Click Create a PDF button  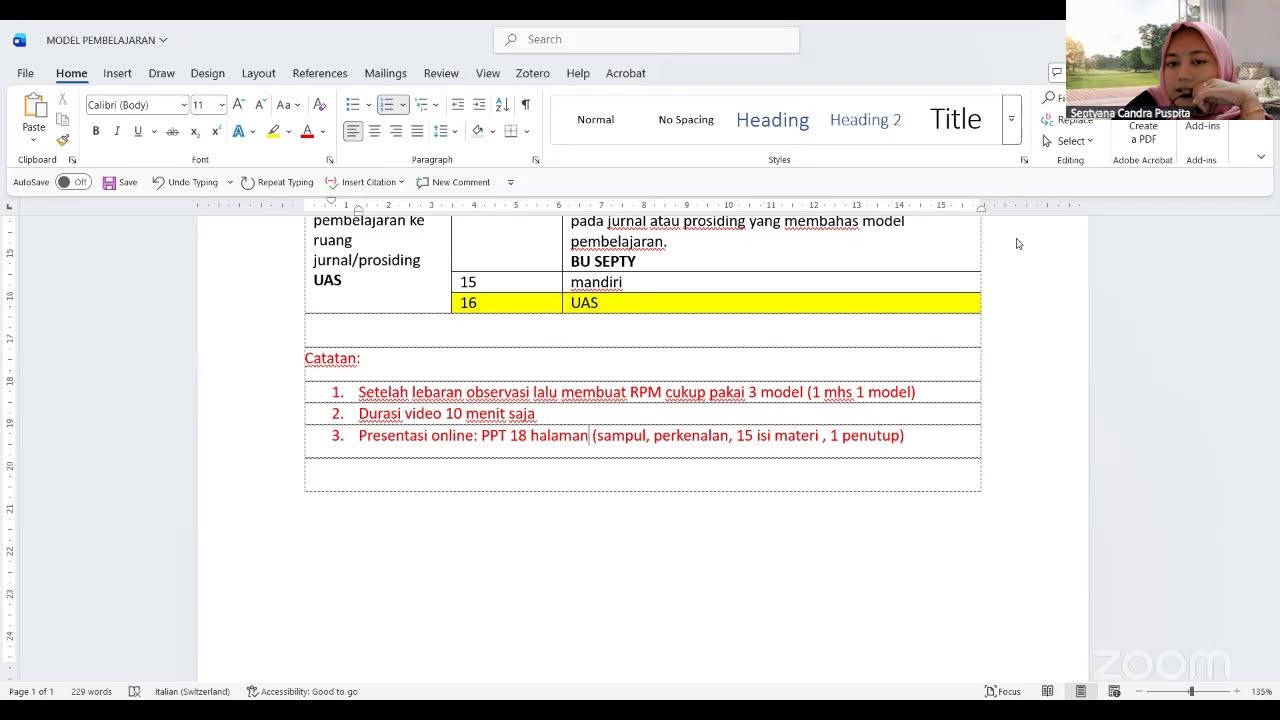pyautogui.click(x=1143, y=131)
